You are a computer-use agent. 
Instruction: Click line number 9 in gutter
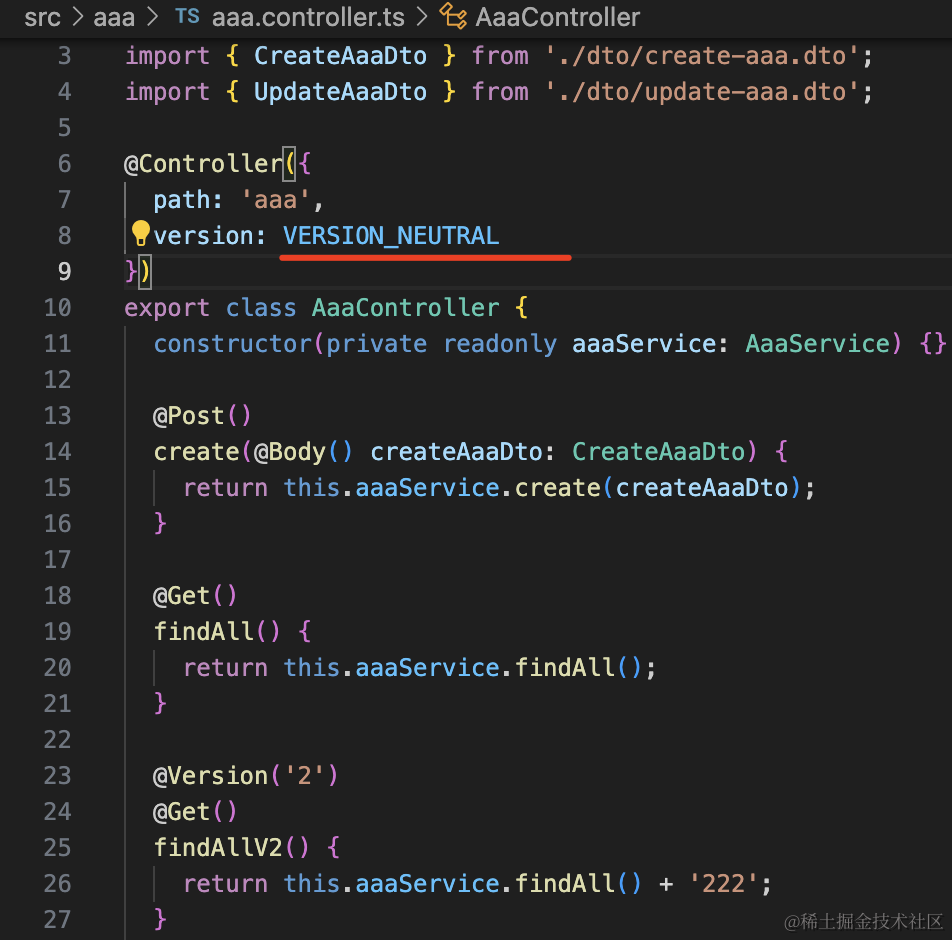click(64, 271)
